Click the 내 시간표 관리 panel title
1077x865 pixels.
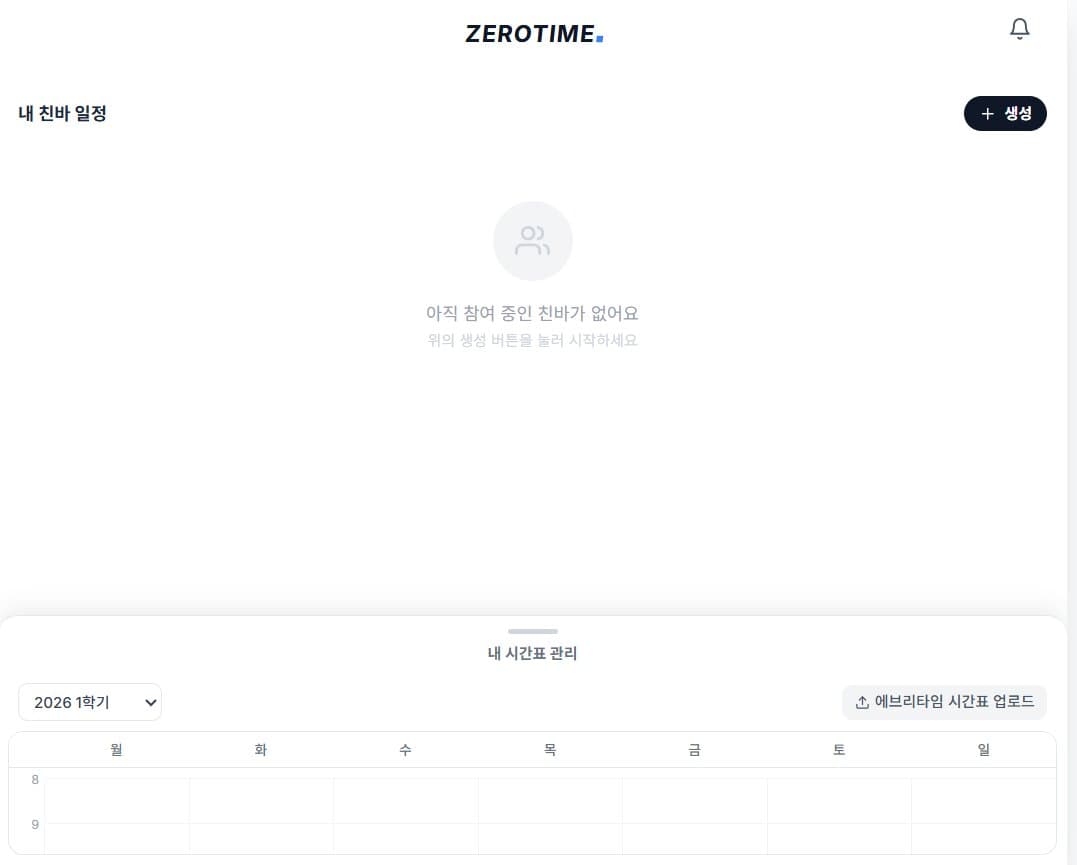point(533,654)
